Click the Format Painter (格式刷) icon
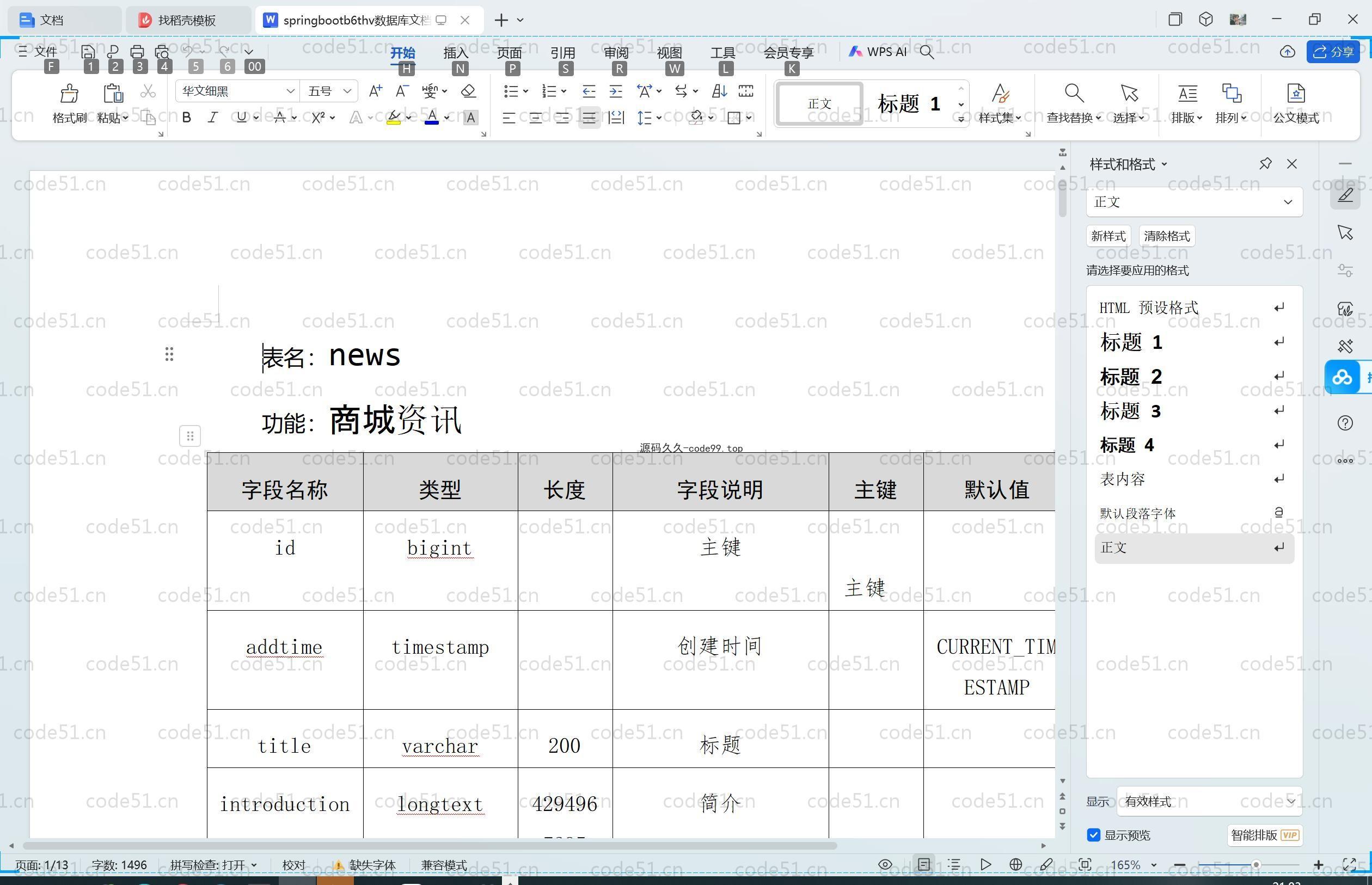This screenshot has width=1372, height=885. tap(69, 94)
